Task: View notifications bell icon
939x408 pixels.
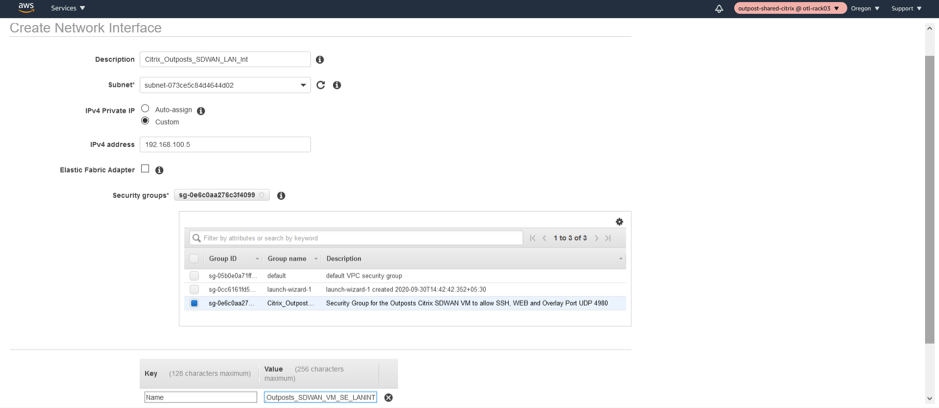Action: (719, 8)
